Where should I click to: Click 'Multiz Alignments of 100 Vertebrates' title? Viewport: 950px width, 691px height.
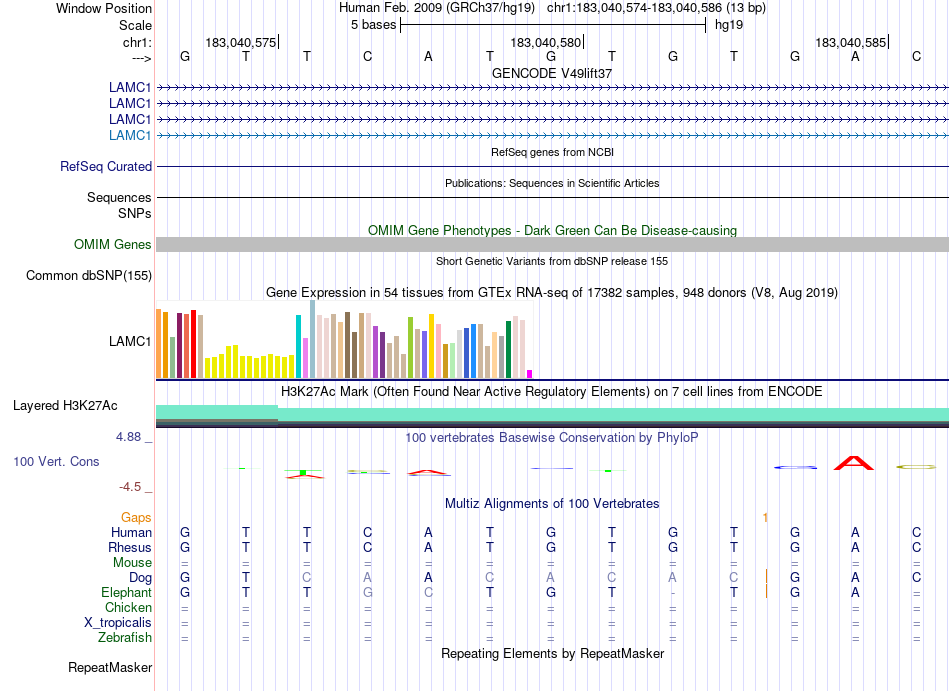tap(552, 503)
